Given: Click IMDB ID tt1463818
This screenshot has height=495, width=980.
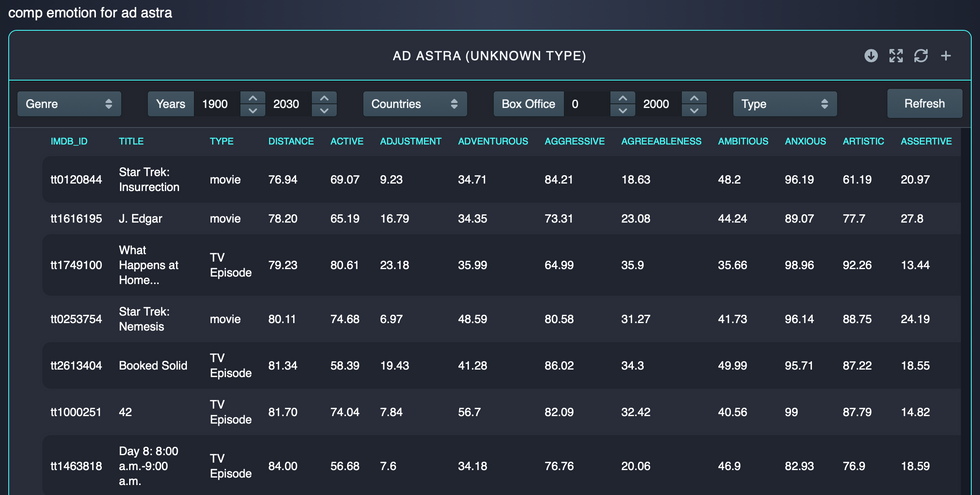Looking at the screenshot, I should [x=76, y=466].
